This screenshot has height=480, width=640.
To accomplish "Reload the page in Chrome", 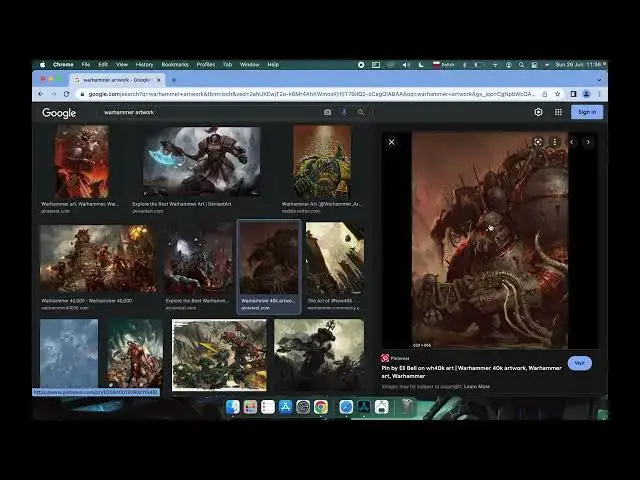I will point(66,94).
